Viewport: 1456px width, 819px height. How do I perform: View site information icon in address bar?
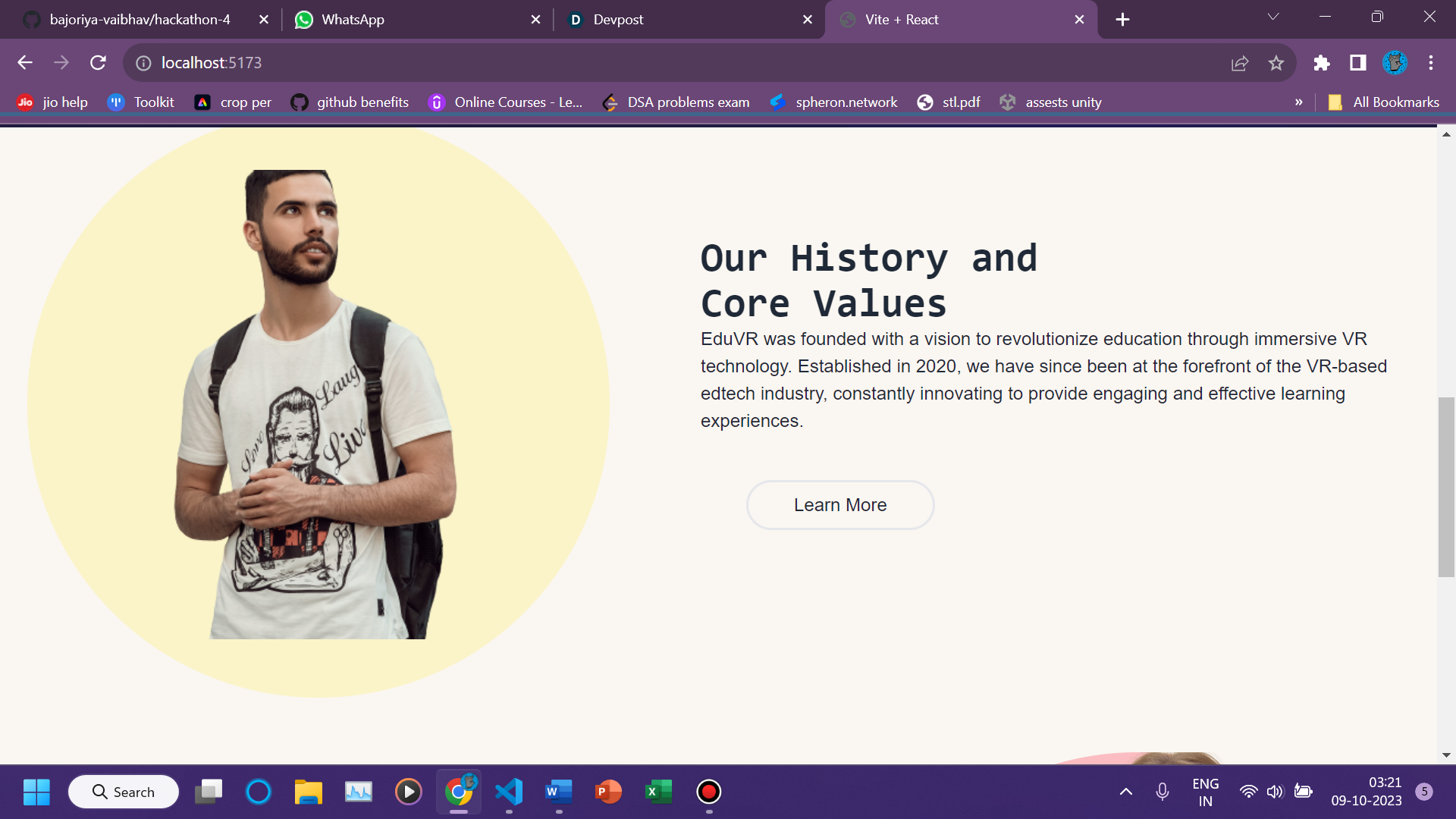[x=143, y=63]
